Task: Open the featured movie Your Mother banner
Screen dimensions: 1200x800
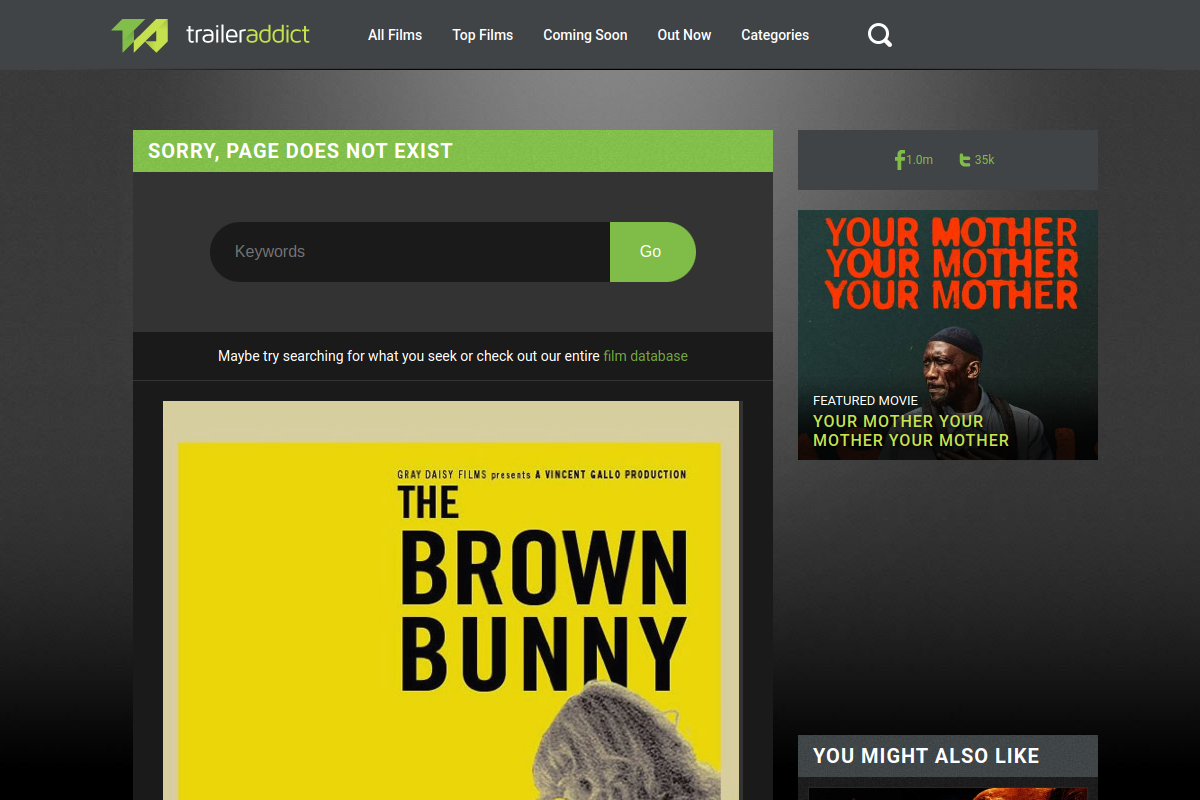Action: coord(948,335)
